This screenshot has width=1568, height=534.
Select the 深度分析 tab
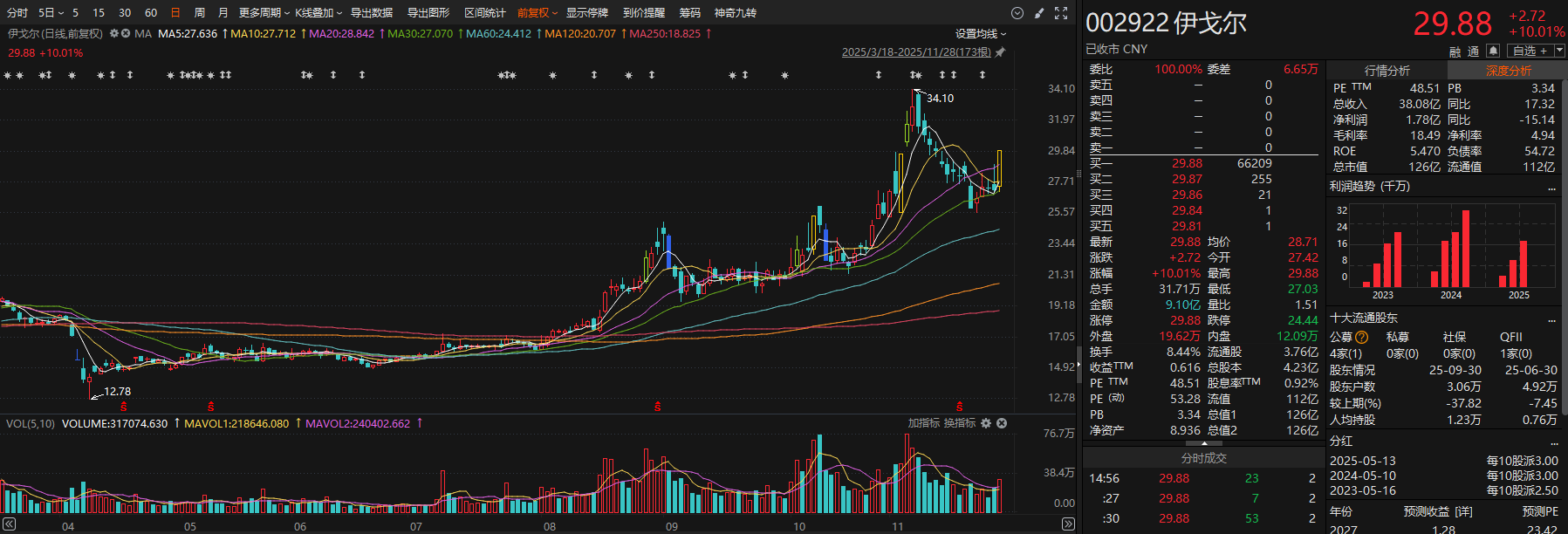tap(1508, 71)
